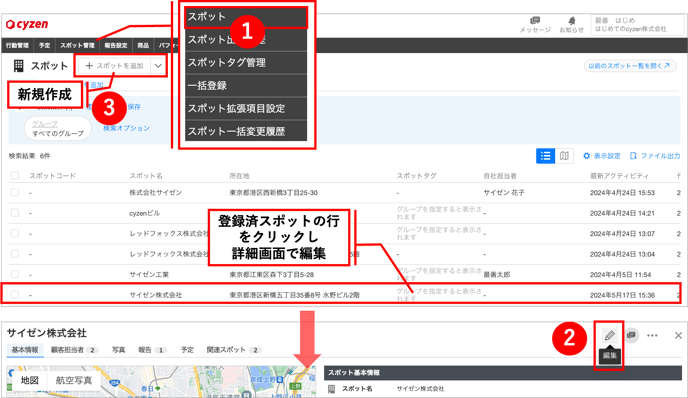Open the three-dot more options menu
The image size is (688, 398).
pyautogui.click(x=652, y=336)
